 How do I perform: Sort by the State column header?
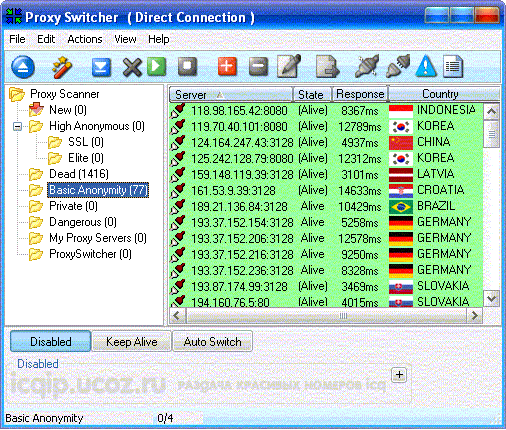tap(312, 94)
